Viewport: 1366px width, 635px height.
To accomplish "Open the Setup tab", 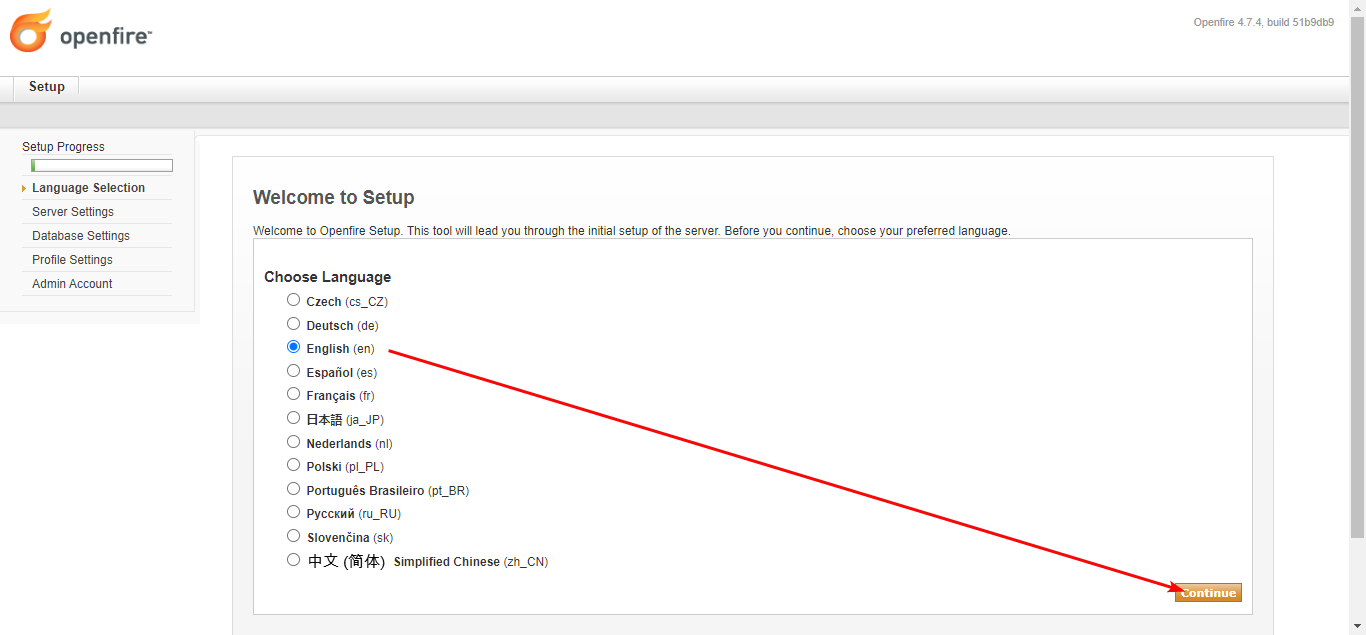I will (46, 87).
